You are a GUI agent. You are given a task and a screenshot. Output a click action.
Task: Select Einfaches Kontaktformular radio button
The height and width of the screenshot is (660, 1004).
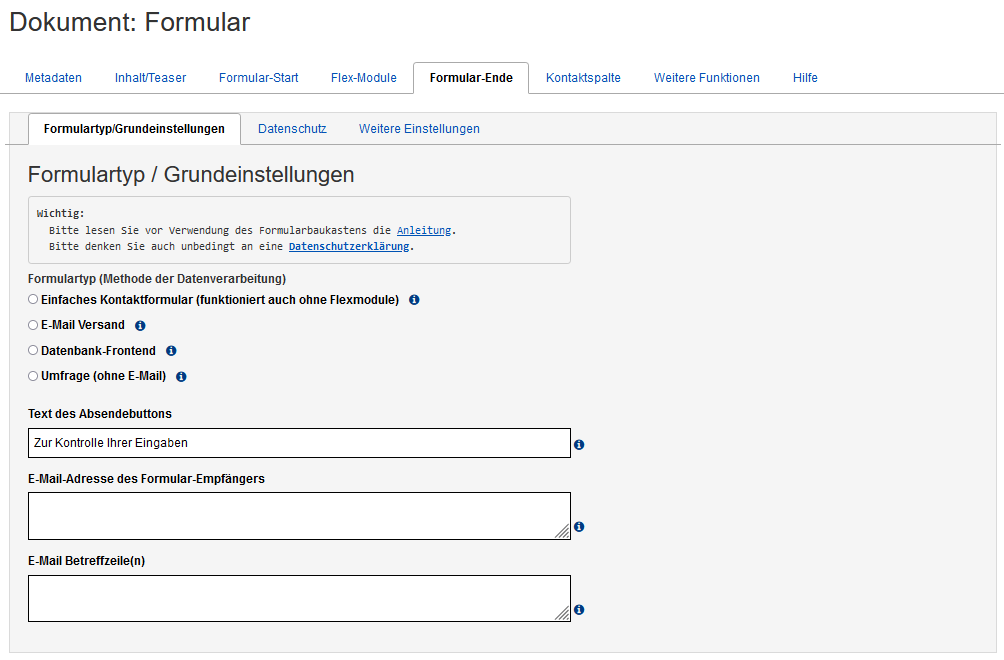[32, 298]
